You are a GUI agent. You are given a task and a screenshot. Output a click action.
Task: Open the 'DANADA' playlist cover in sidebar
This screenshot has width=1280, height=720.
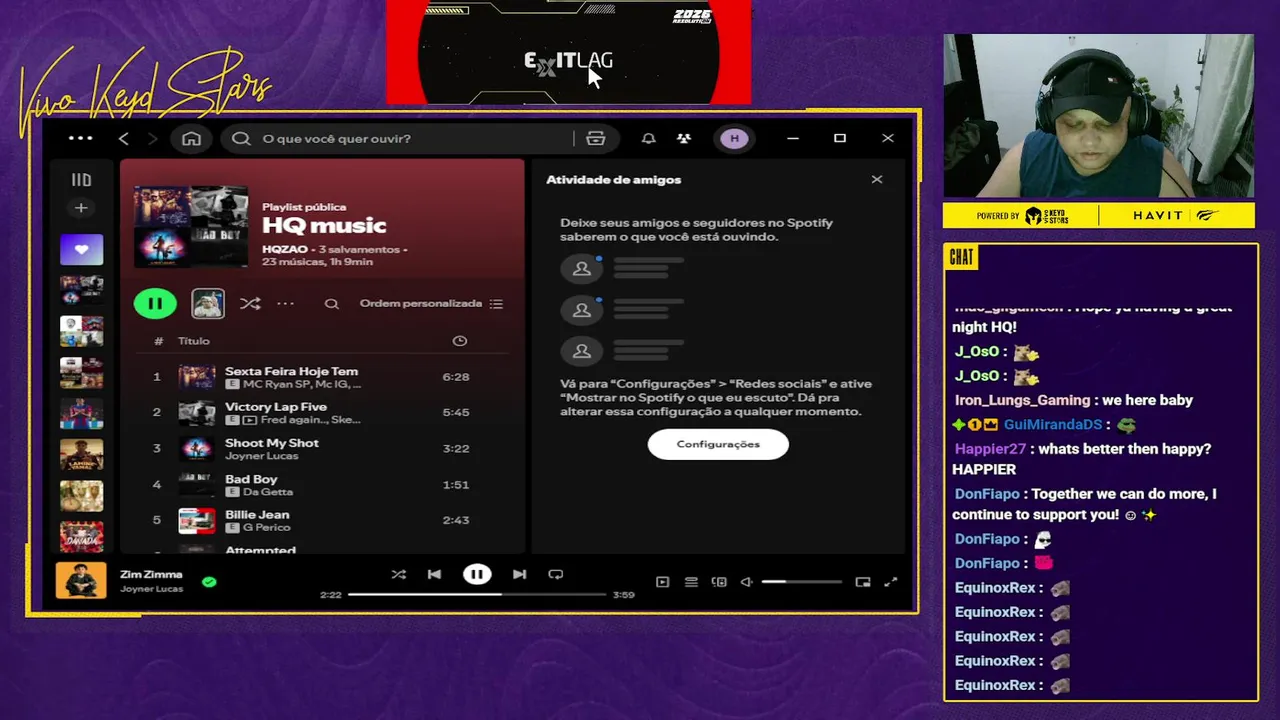click(x=81, y=537)
